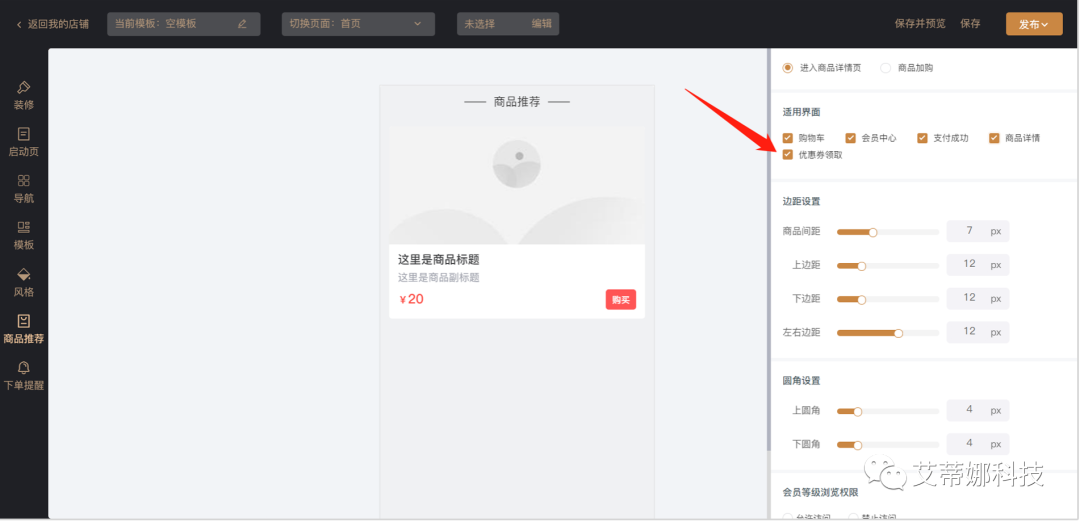
Task: Click the 上边距 px value field
Action: 978,264
